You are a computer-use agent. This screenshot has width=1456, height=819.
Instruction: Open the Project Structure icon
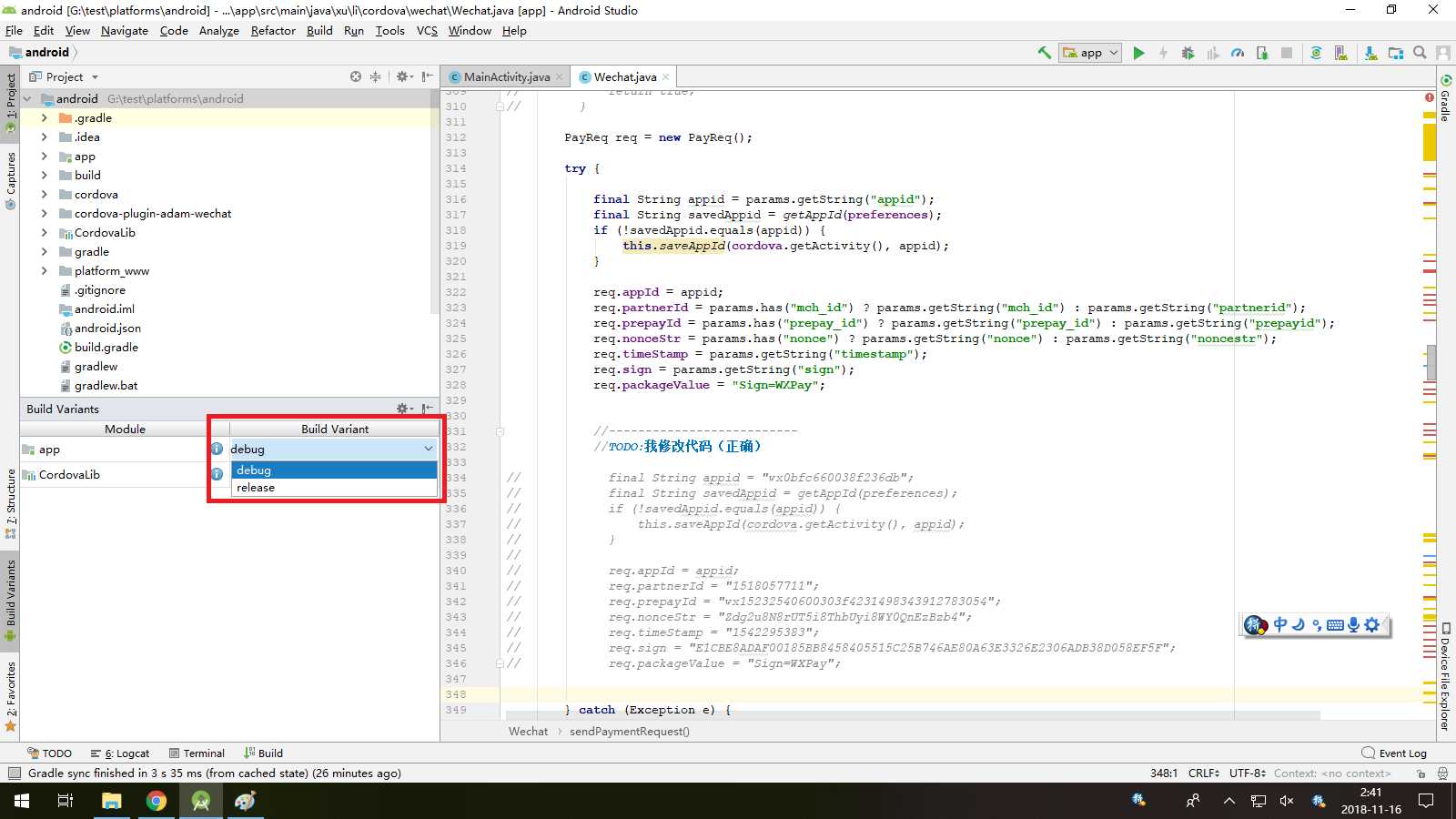[1395, 53]
